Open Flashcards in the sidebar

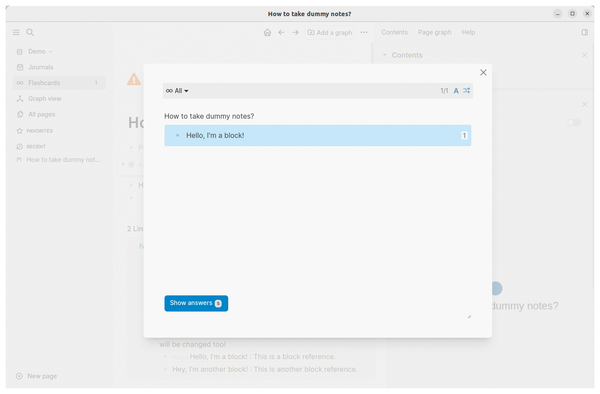coord(59,83)
